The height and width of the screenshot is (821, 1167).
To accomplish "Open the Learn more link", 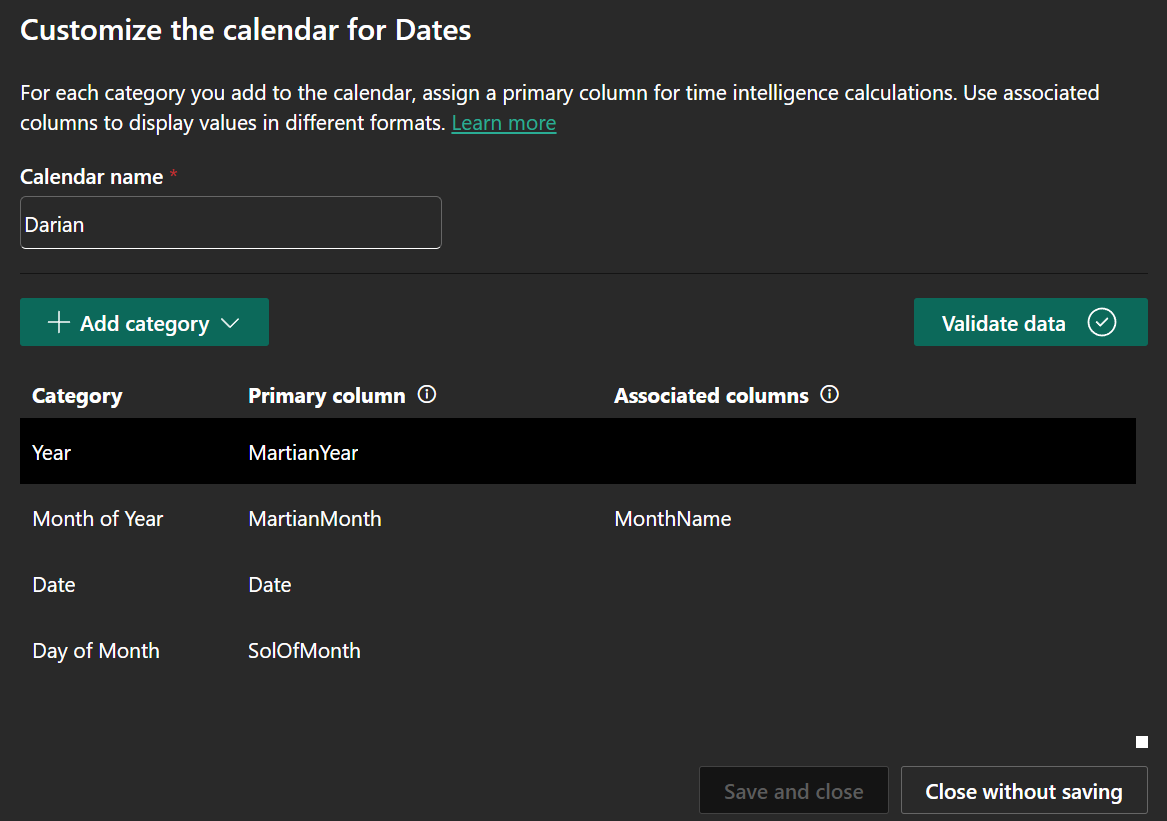I will (x=504, y=123).
